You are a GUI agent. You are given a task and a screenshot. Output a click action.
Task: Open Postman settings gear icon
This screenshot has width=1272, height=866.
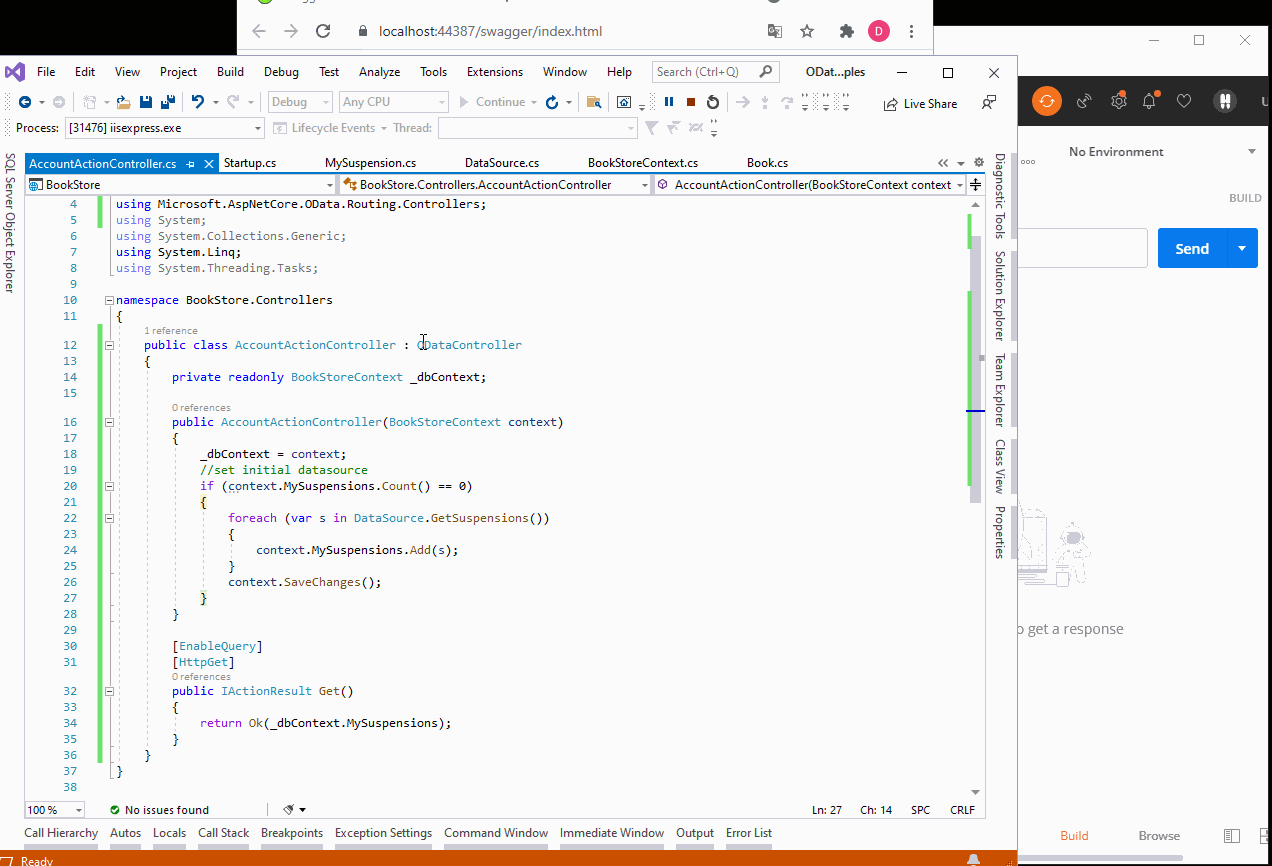click(x=1118, y=101)
